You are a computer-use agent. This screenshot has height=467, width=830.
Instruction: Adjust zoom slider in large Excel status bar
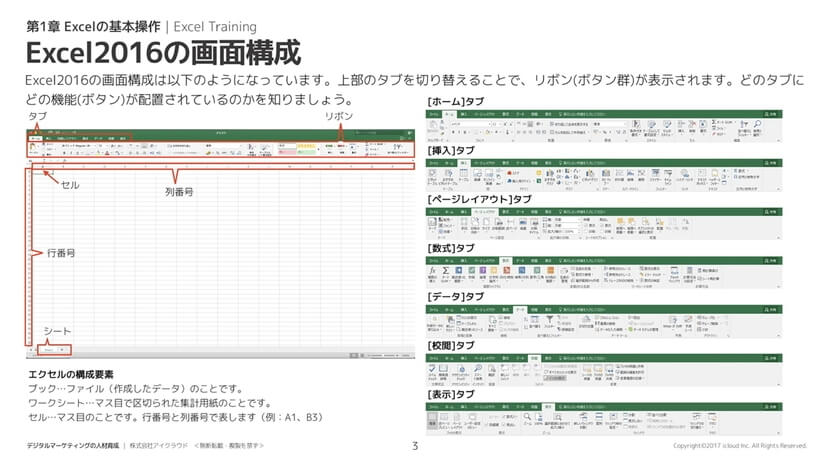tap(384, 356)
